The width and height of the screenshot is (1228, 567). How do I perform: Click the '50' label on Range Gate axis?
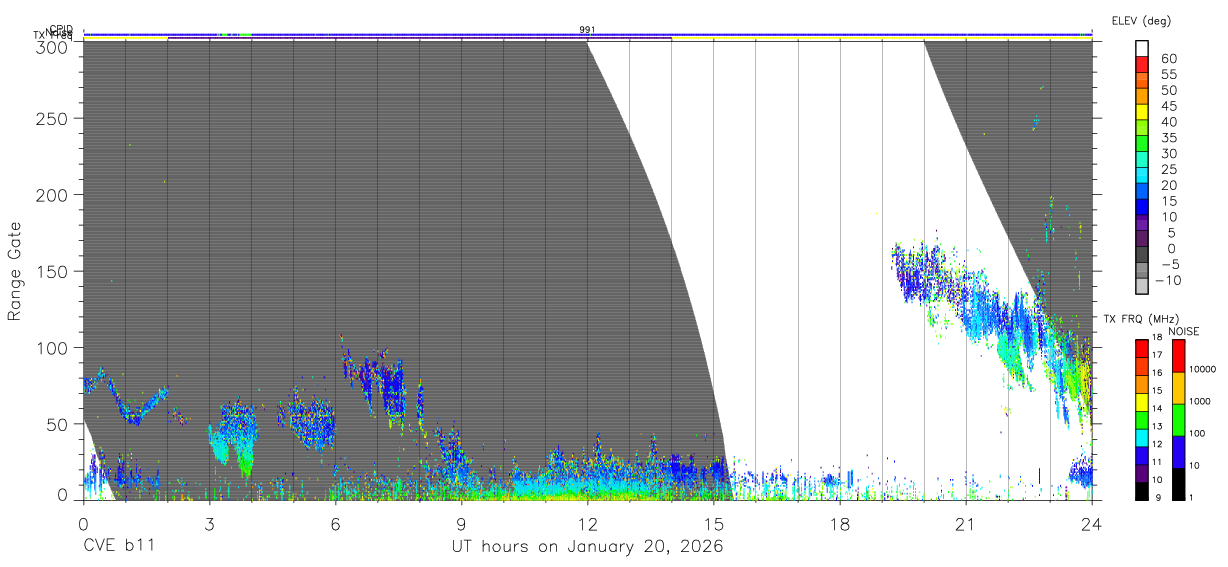tap(58, 424)
